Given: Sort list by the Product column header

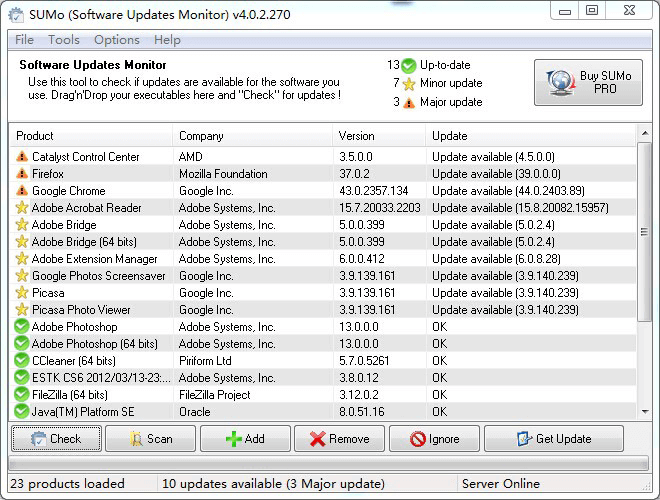Looking at the screenshot, I should (91, 136).
